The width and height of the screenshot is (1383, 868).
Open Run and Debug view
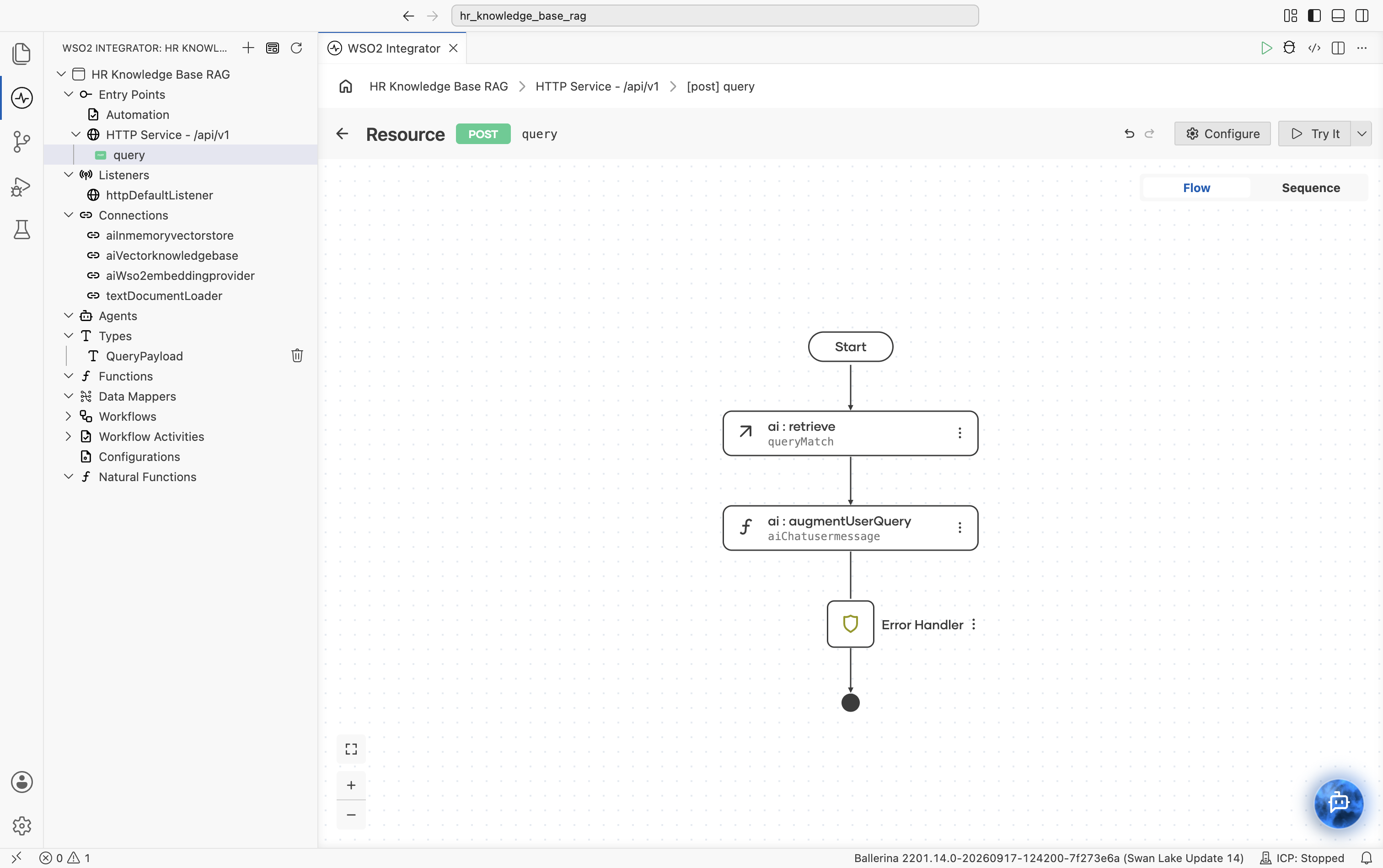(21, 186)
